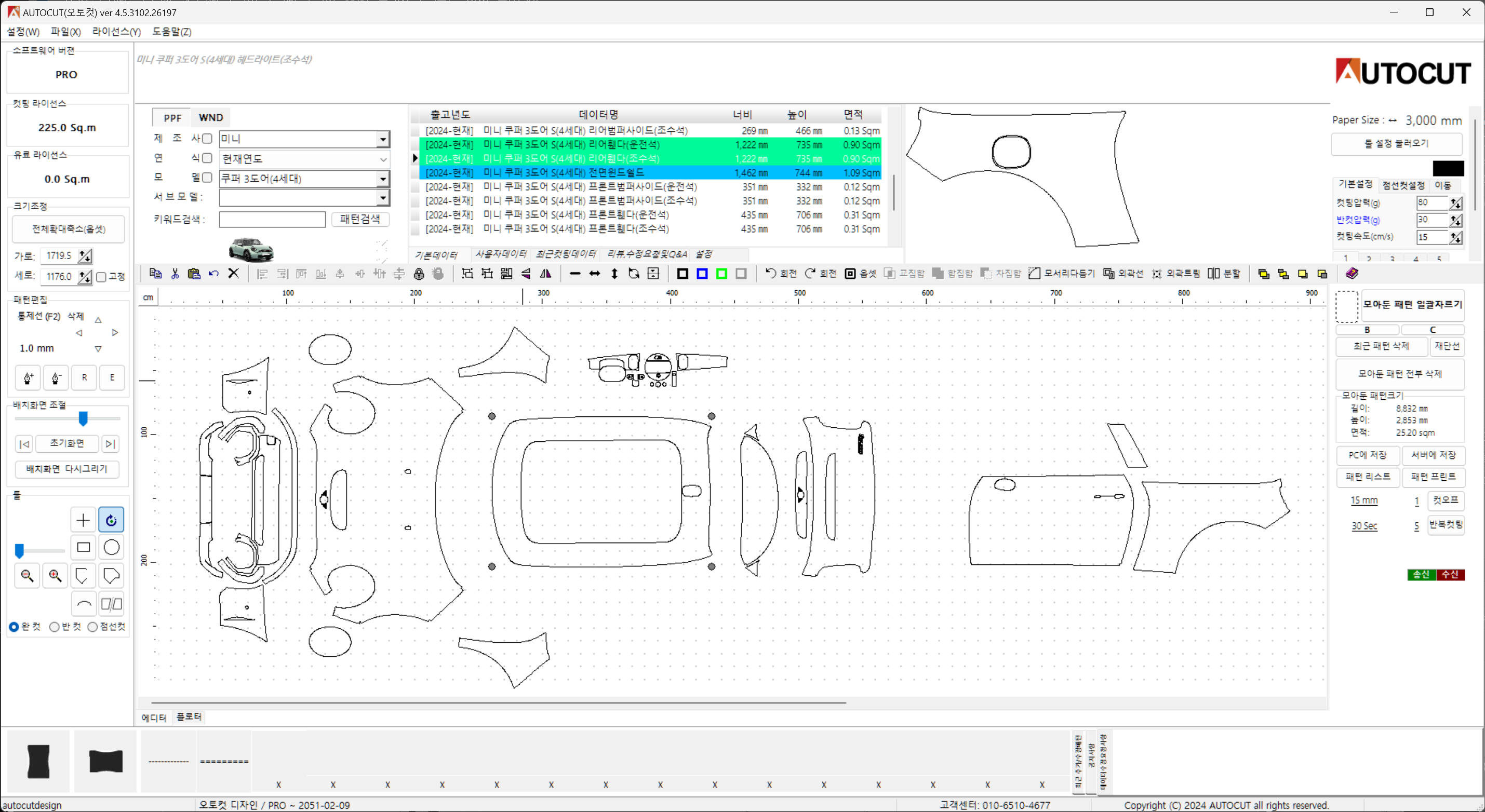
Task: Click the X delete icon in the toolbar
Action: tap(233, 274)
